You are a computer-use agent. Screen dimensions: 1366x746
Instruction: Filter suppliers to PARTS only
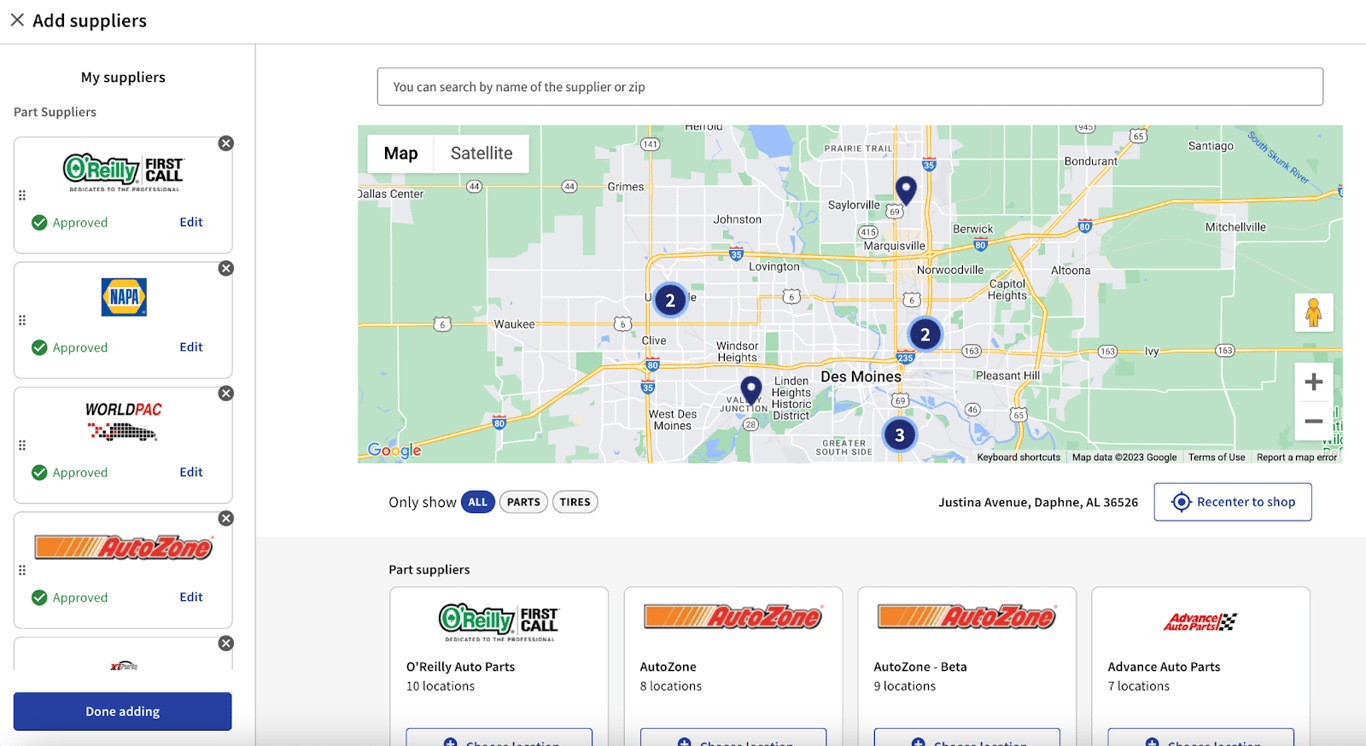pyautogui.click(x=523, y=502)
